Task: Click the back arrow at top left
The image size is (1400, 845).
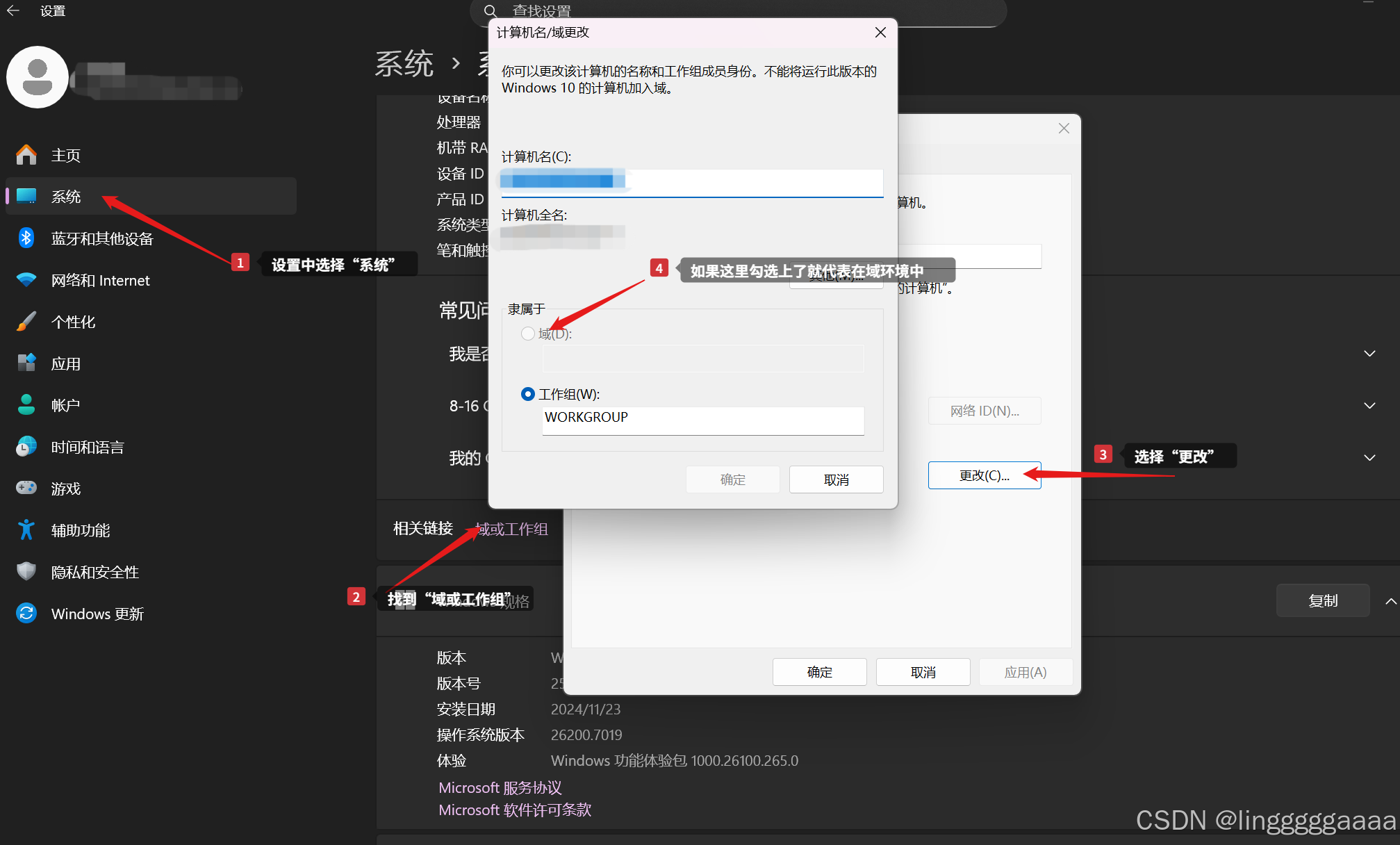Action: coord(13,11)
